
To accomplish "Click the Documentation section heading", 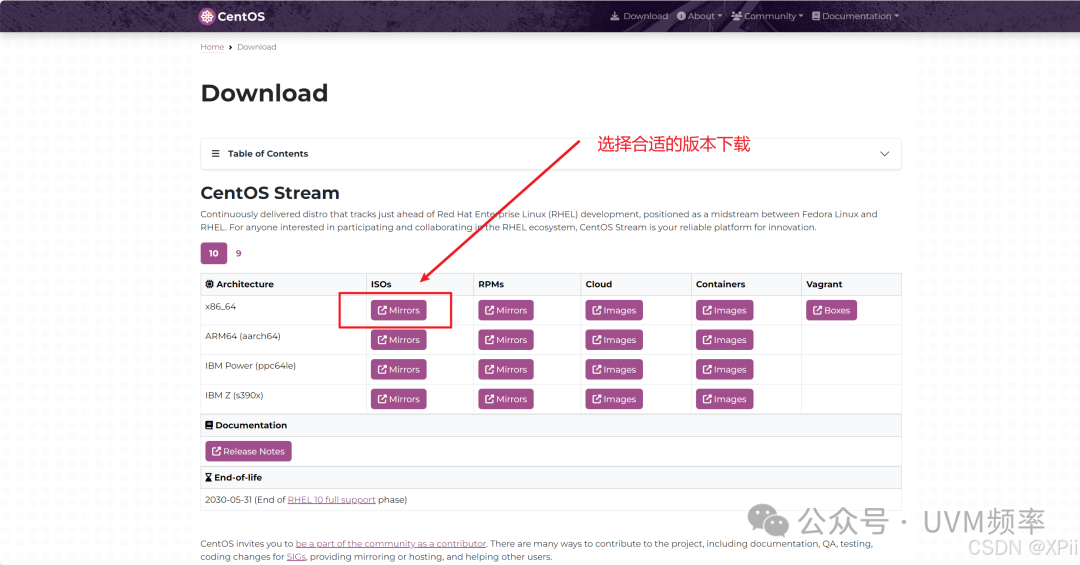I will point(246,425).
